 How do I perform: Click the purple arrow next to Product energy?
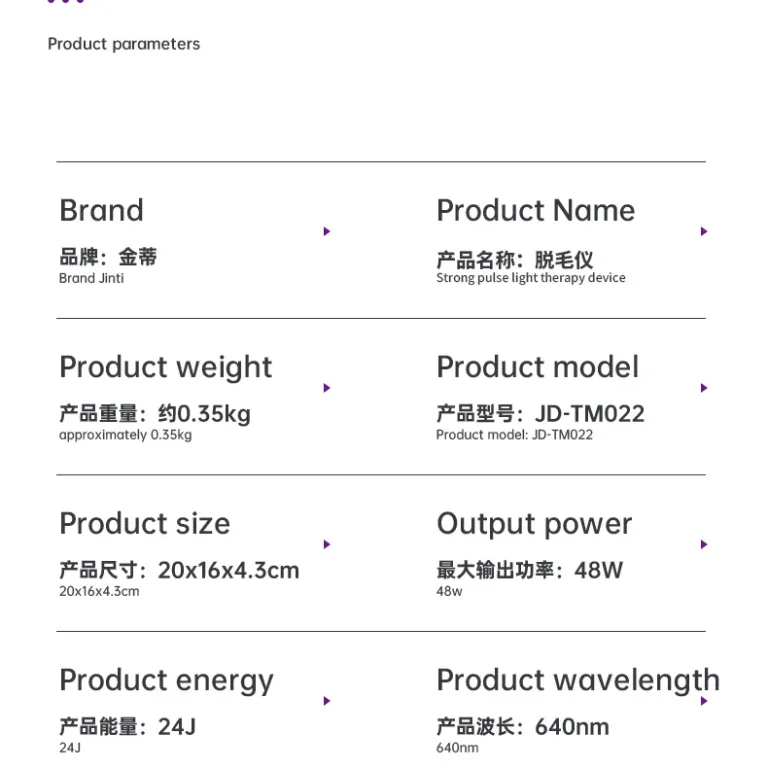point(327,701)
